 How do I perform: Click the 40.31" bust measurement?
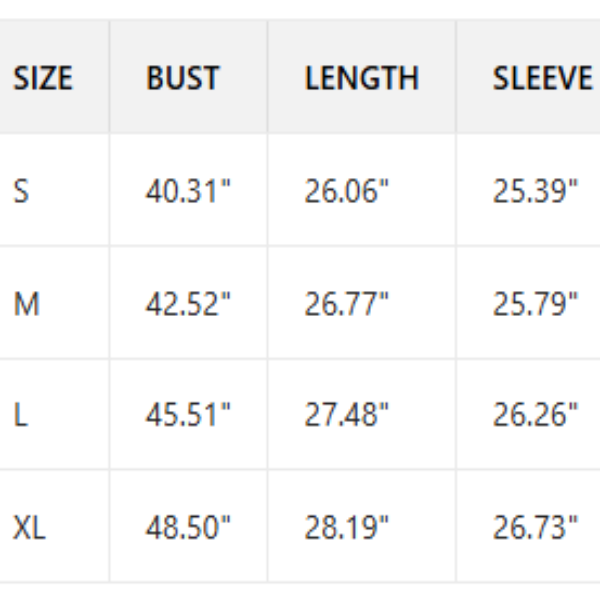click(x=188, y=191)
